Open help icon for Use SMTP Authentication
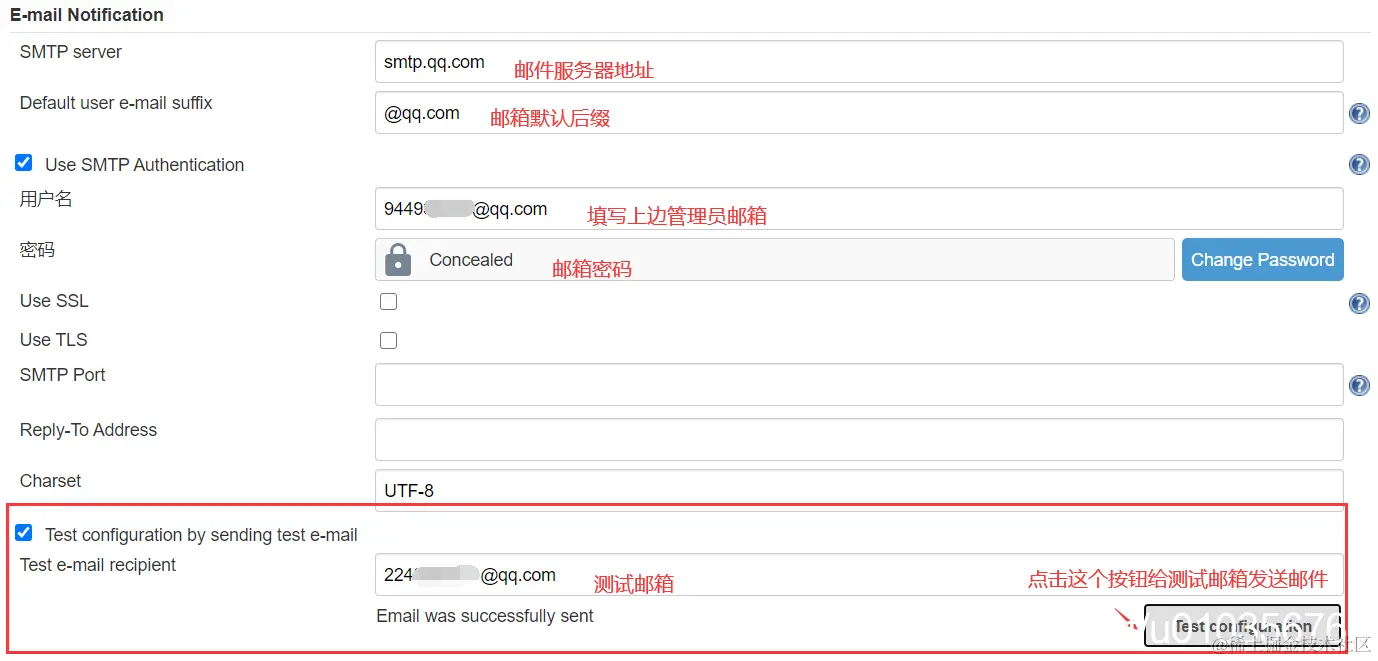The image size is (1378, 661). [x=1359, y=164]
